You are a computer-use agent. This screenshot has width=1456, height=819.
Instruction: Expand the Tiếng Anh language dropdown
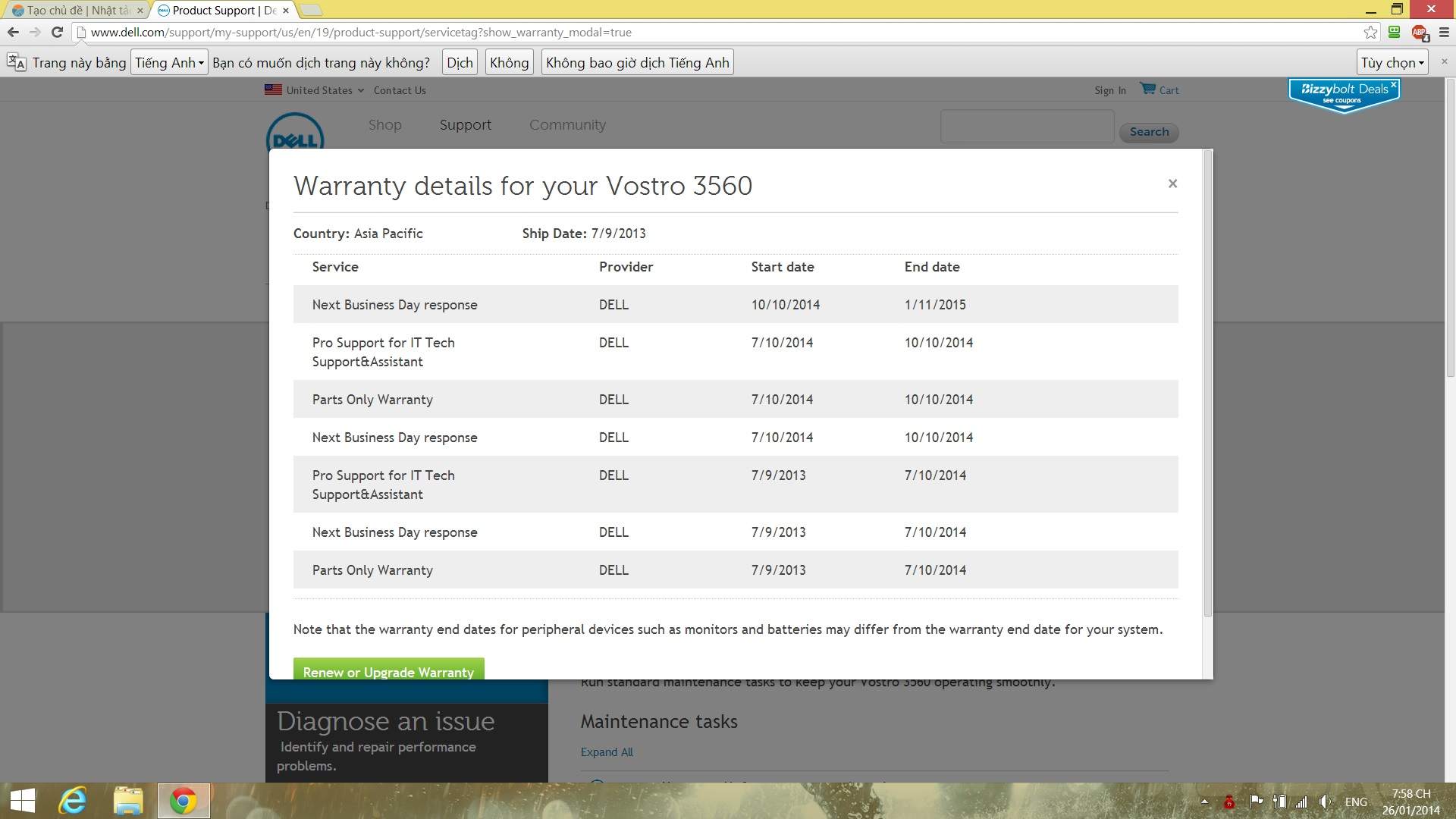[x=169, y=62]
